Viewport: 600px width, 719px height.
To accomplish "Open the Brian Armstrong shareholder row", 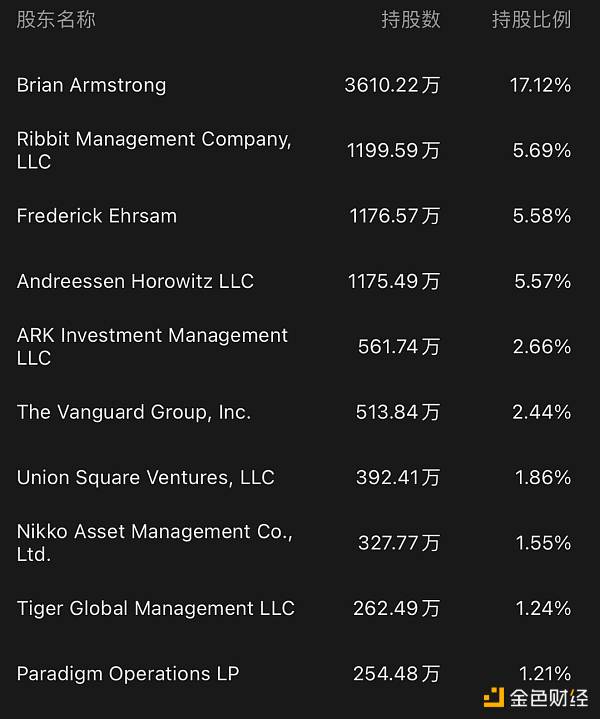I will (92, 85).
